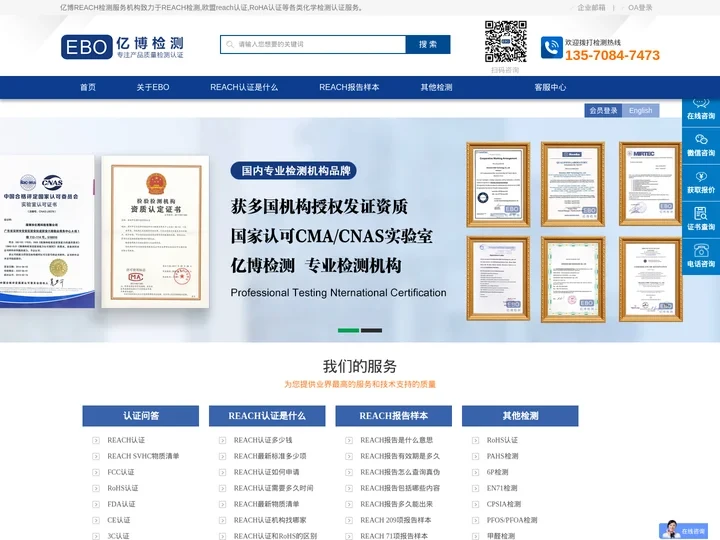The width and height of the screenshot is (720, 540).
Task: Click the 在线咨询 customer service avatar widget
Action: (x=682, y=530)
